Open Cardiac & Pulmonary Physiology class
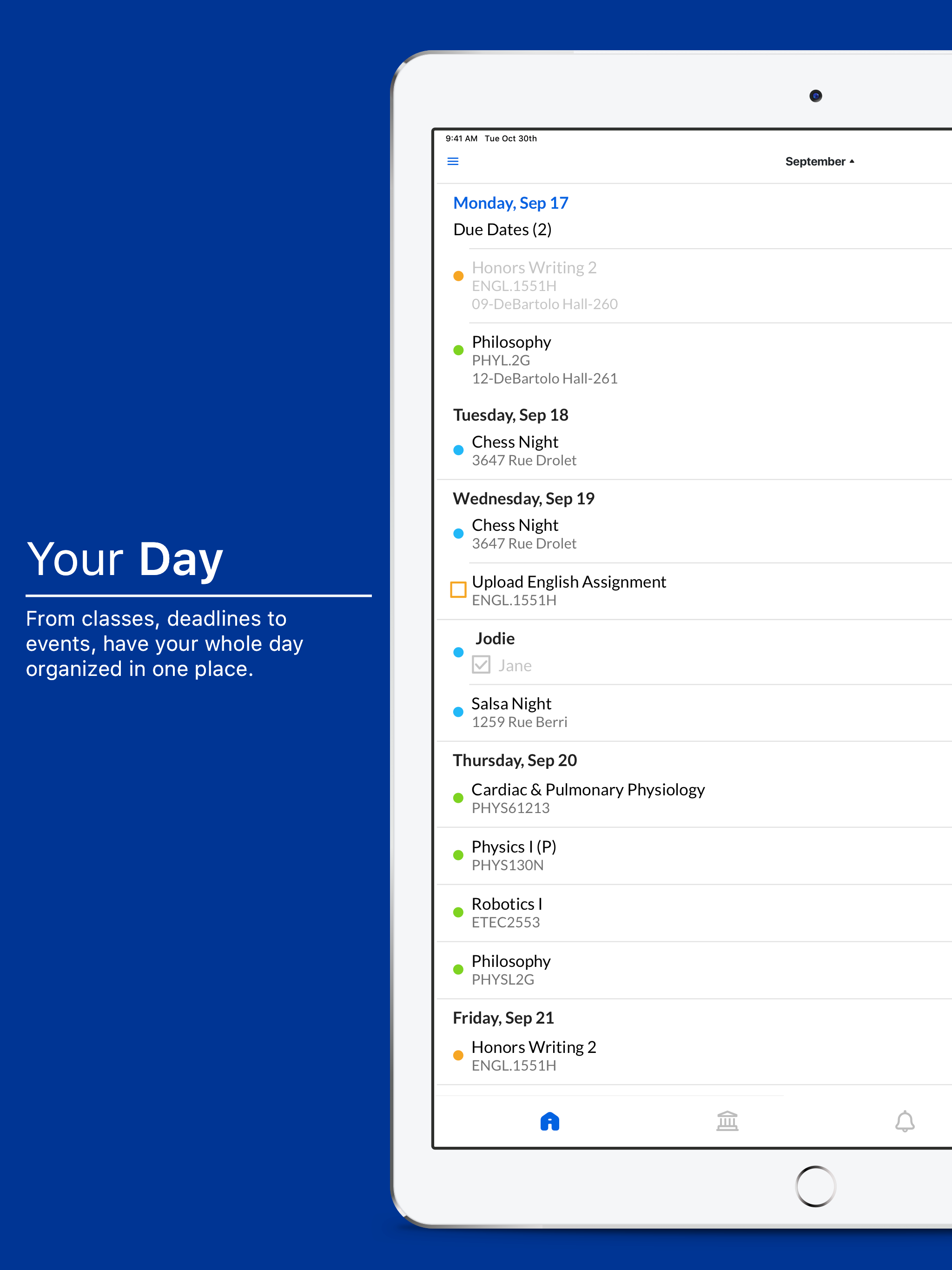The height and width of the screenshot is (1270, 952). (588, 798)
